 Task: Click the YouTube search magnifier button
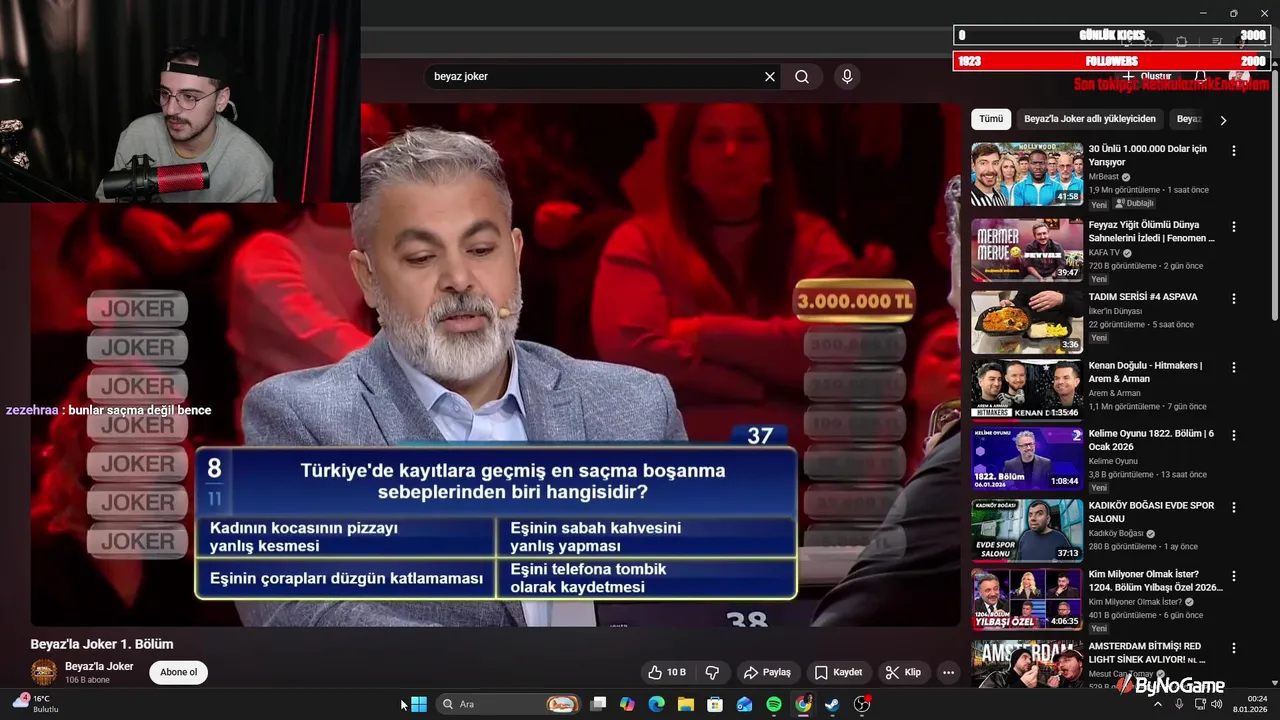802,76
